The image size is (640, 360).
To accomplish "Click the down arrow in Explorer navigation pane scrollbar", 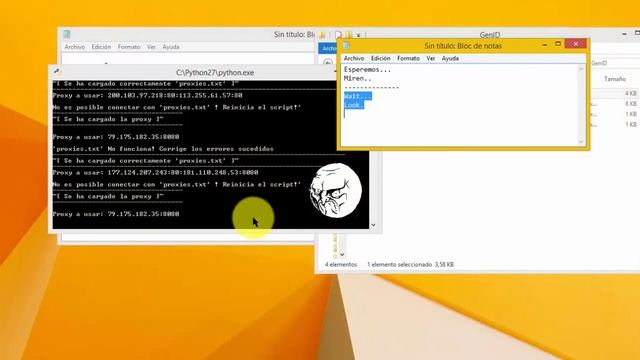I will click(342, 254).
